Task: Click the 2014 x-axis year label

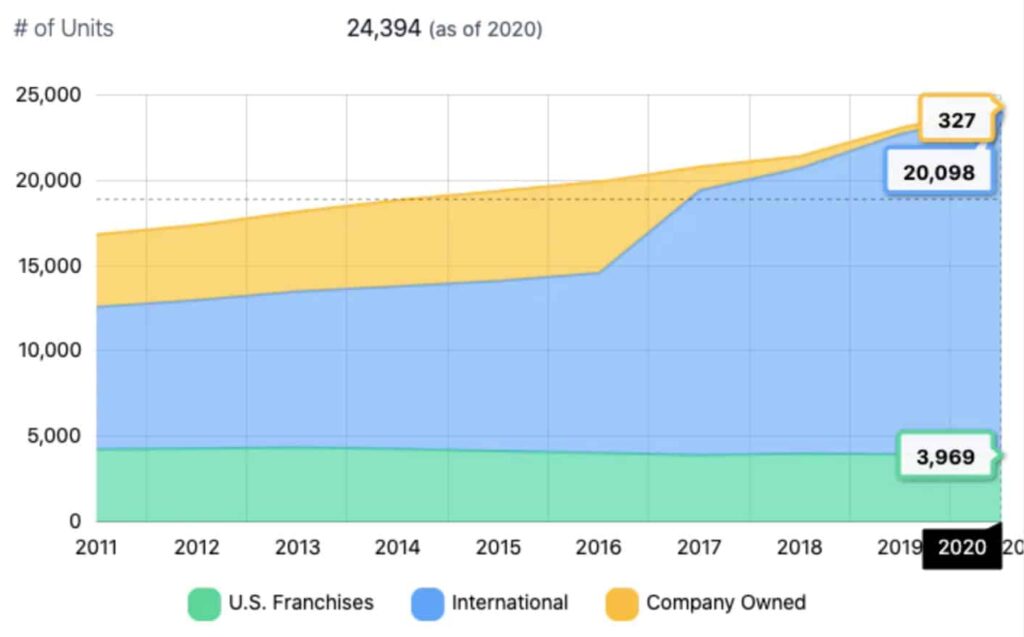Action: coord(397,548)
